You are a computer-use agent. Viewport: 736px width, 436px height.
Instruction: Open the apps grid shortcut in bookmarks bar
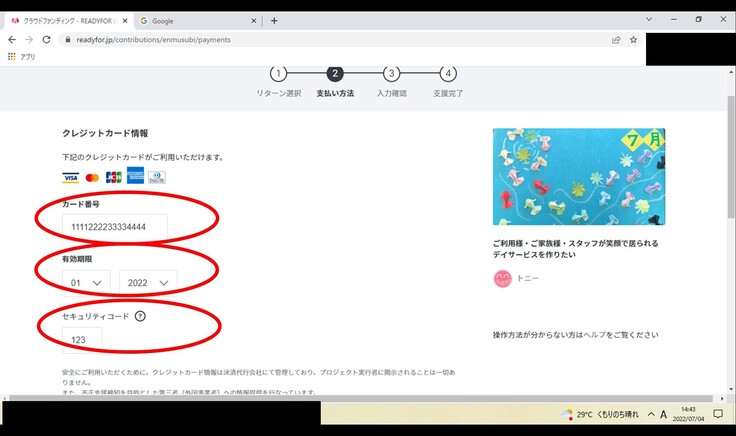click(12, 57)
